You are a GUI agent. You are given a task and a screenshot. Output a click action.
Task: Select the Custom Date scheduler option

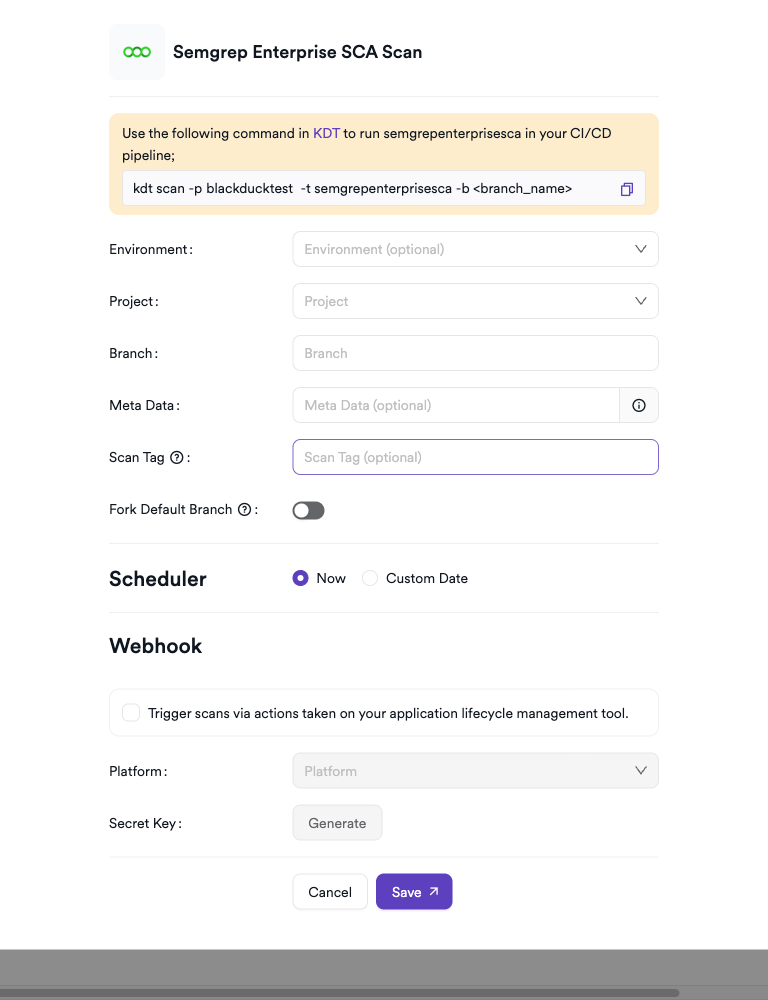coord(370,578)
